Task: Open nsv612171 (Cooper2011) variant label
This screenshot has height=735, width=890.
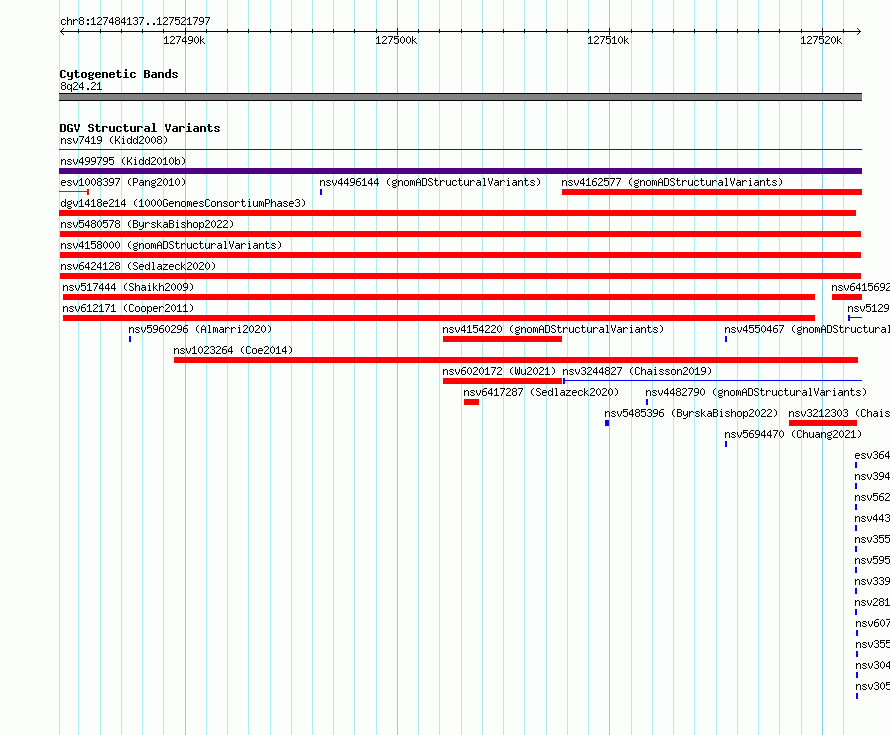Action: coord(128,308)
